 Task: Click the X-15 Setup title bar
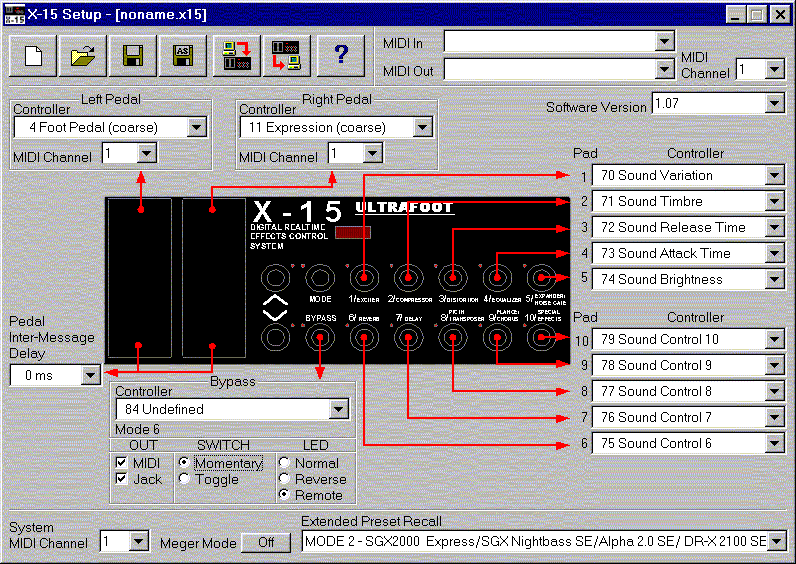point(398,14)
